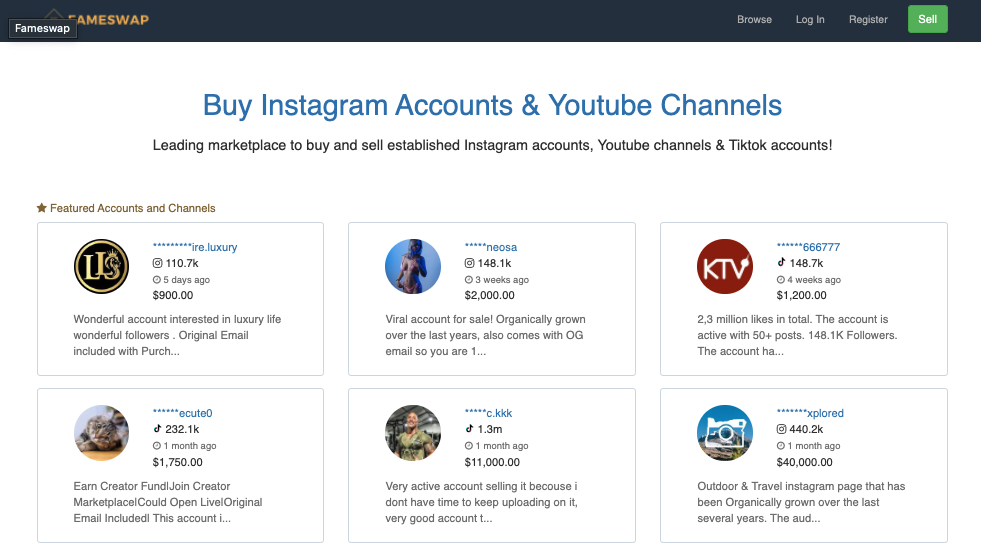Image resolution: width=981 pixels, height=552 pixels.
Task: Open the Browse menu item
Action: pos(754,19)
